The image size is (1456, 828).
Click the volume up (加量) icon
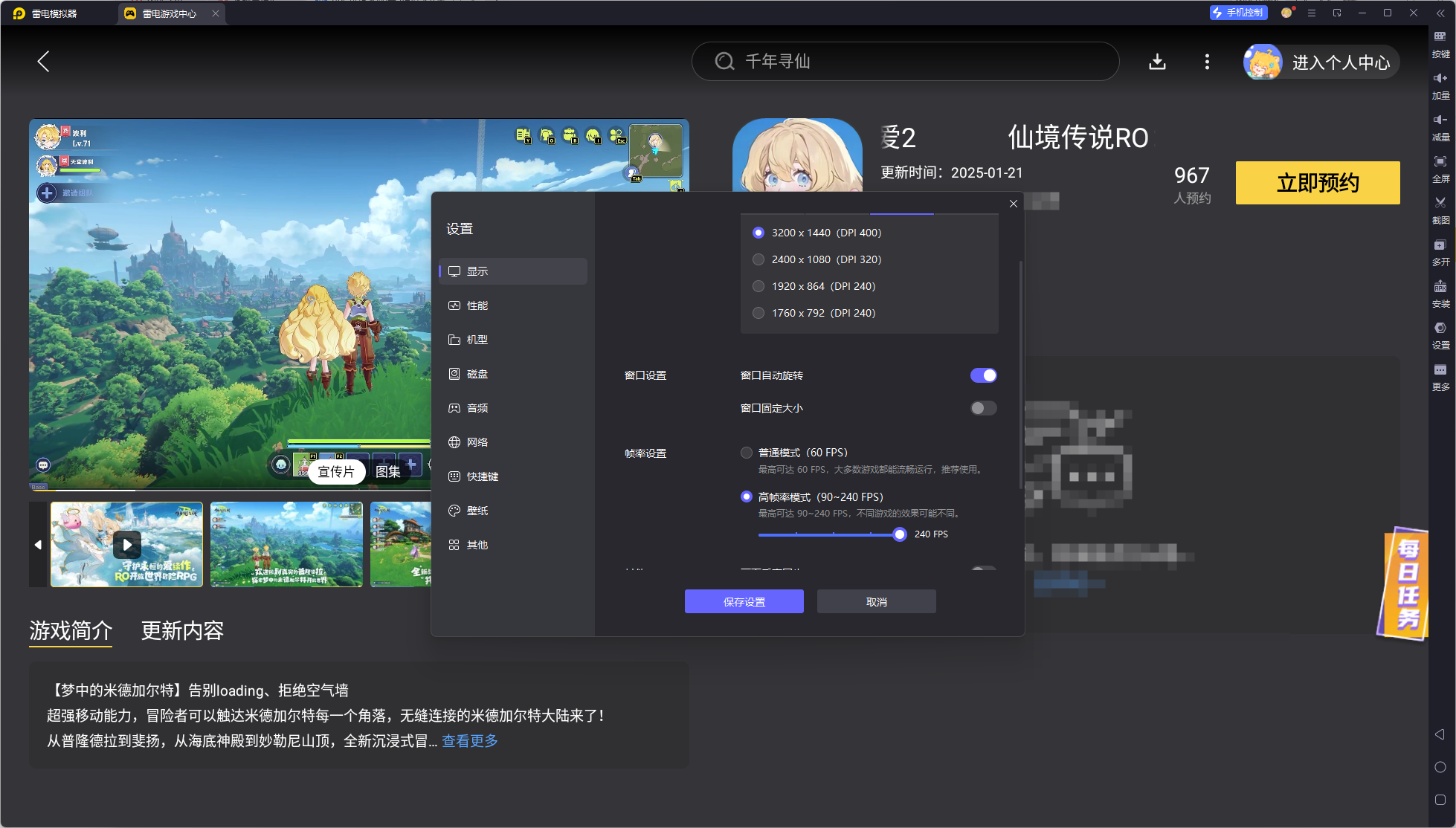pos(1440,84)
